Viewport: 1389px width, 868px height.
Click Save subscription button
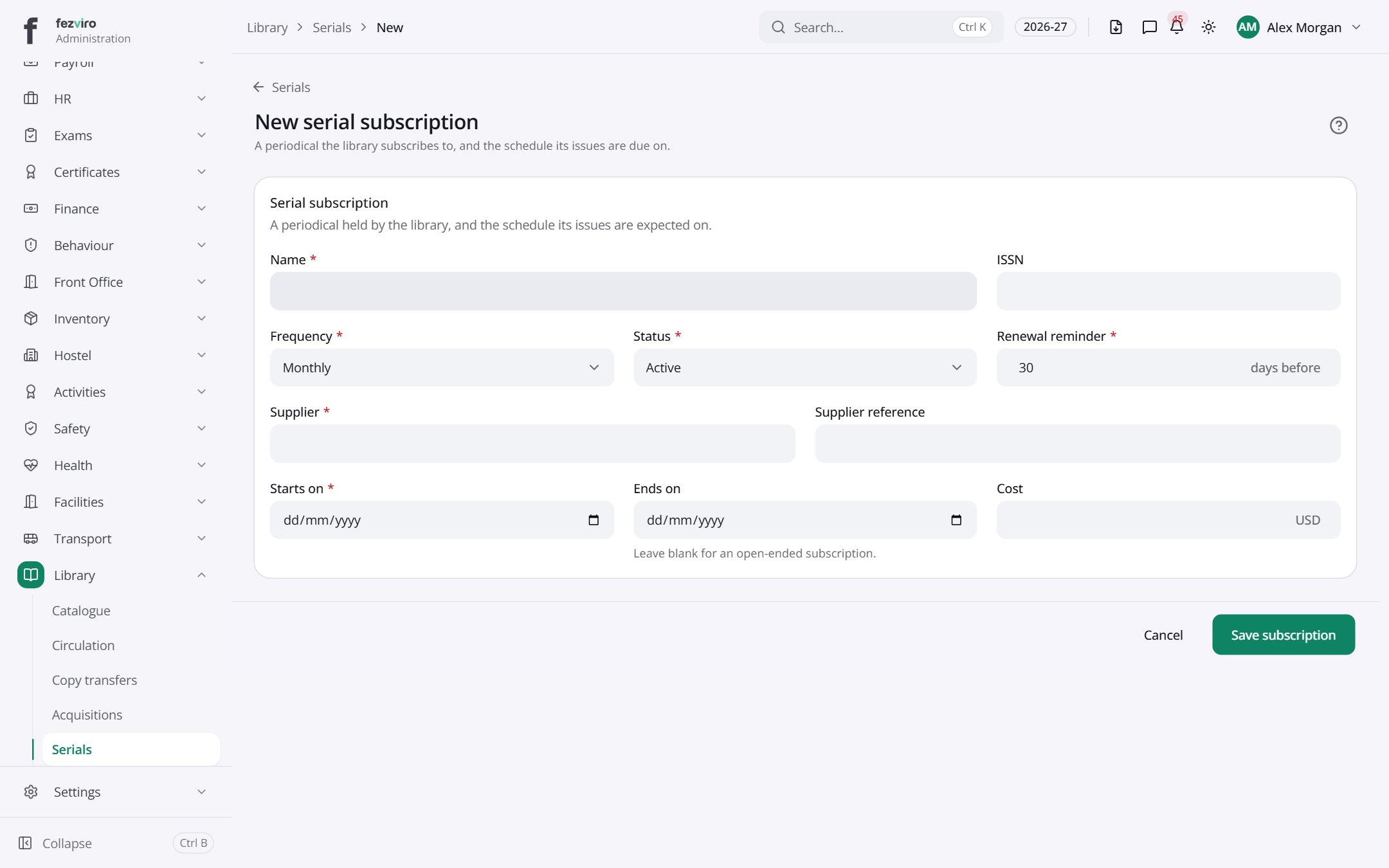[1284, 635]
